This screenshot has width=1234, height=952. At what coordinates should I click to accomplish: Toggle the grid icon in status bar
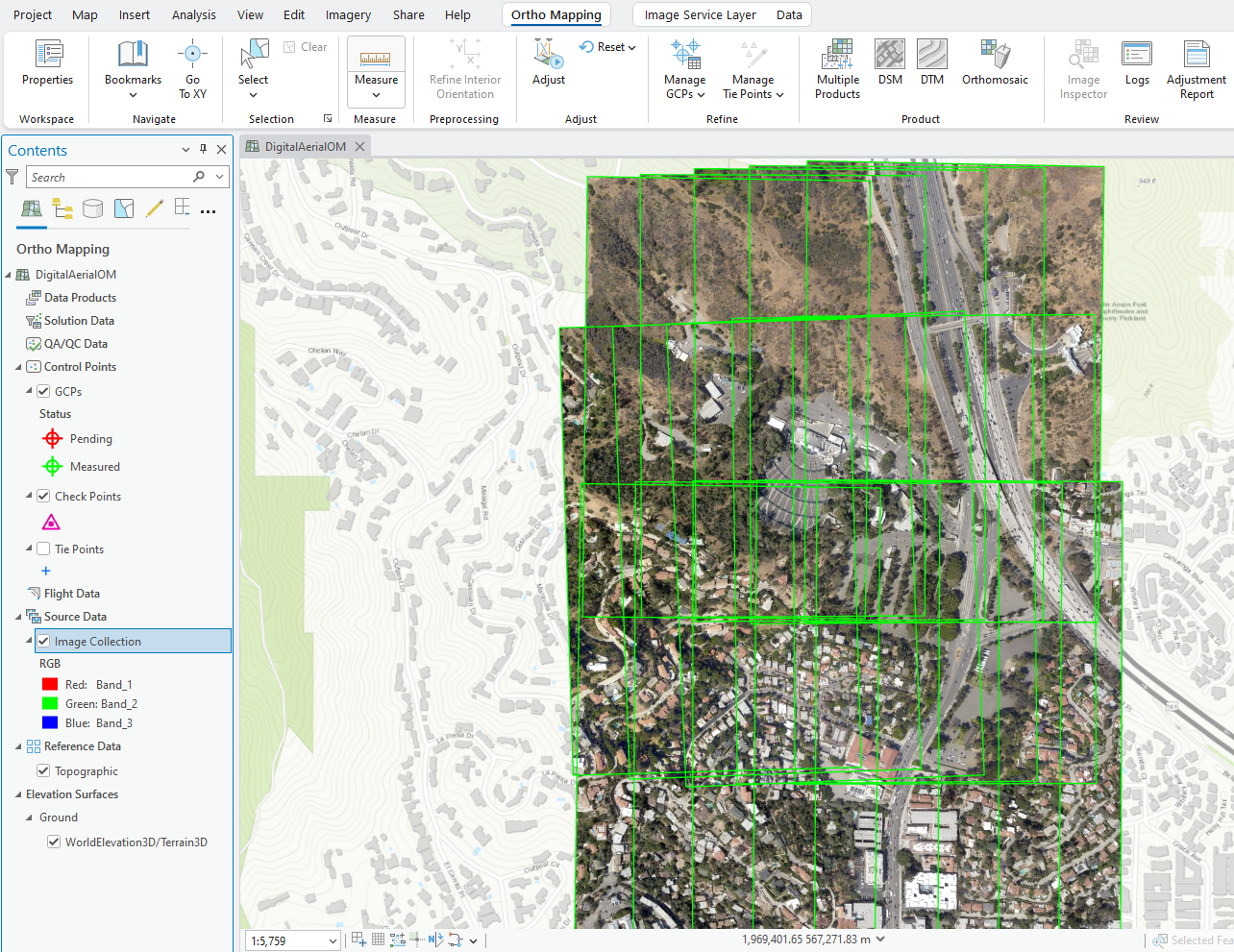(x=378, y=940)
